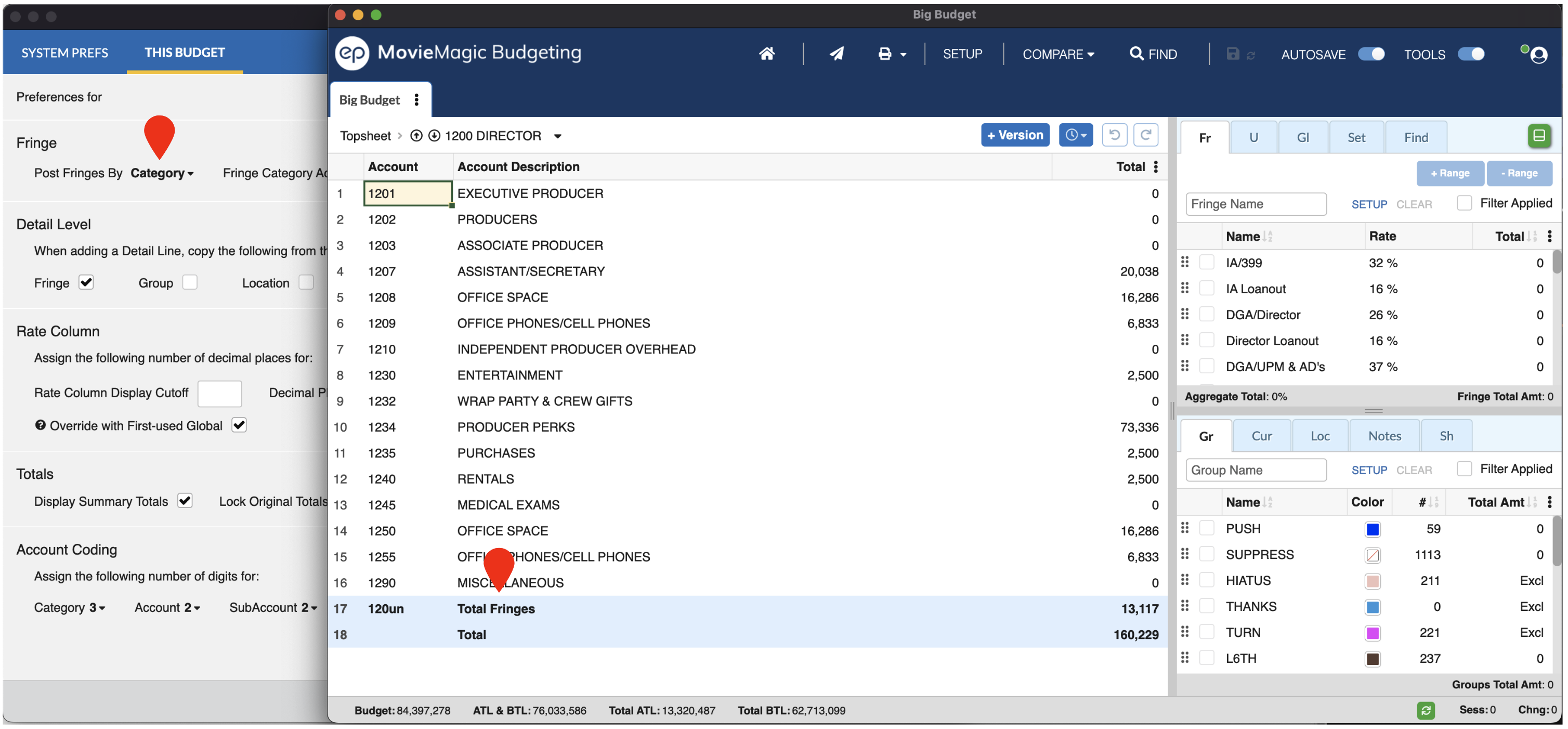Click the paper plane send icon

[837, 54]
